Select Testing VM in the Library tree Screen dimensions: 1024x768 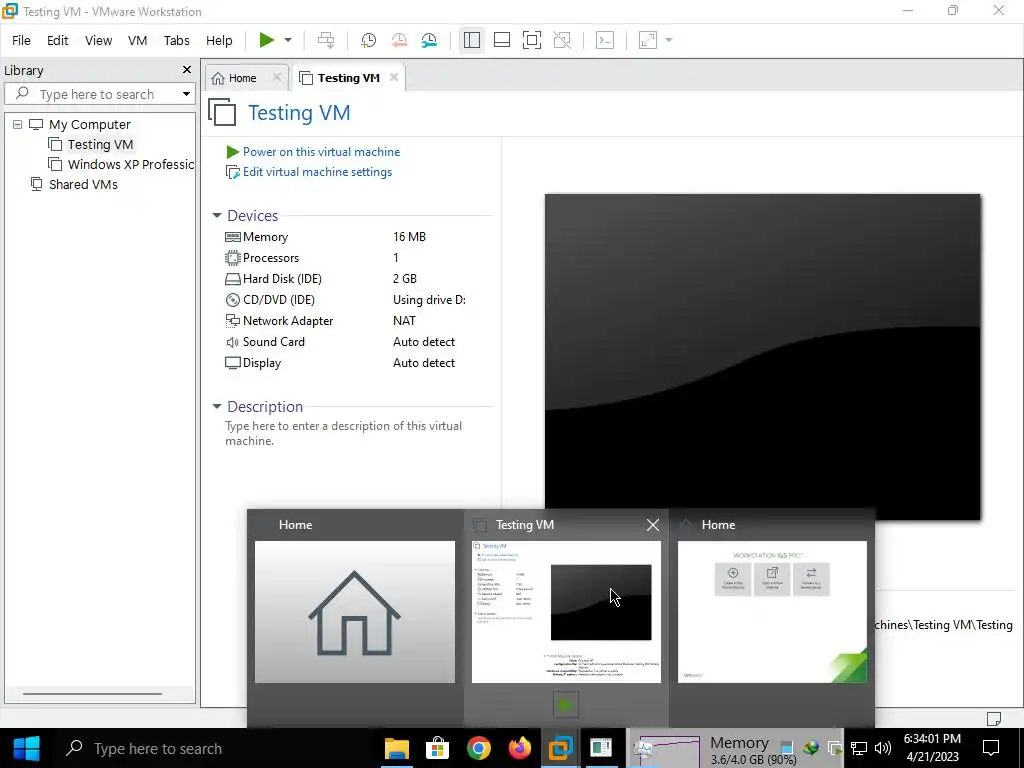100,144
